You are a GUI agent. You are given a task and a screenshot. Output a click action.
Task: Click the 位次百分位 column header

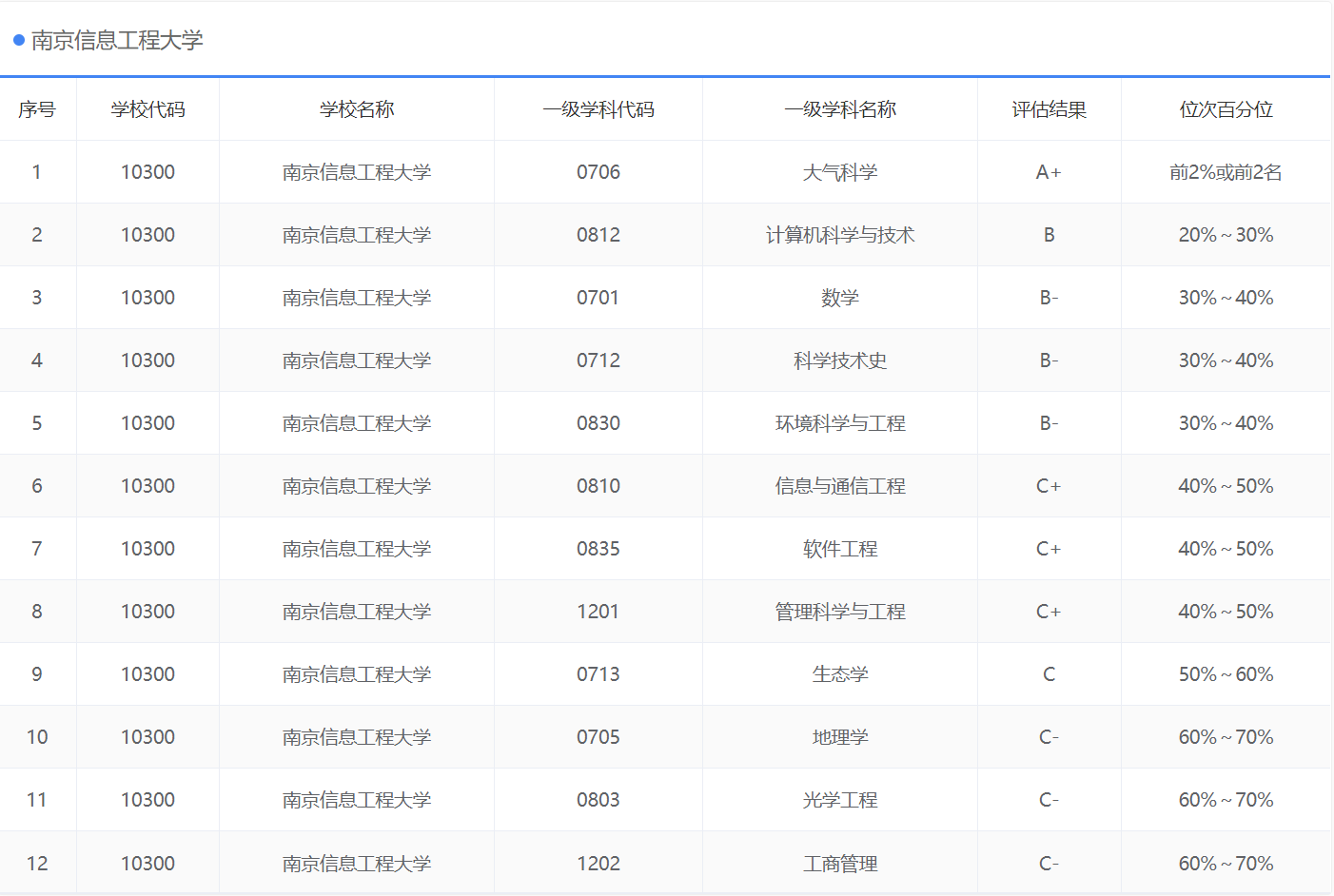click(x=1226, y=109)
